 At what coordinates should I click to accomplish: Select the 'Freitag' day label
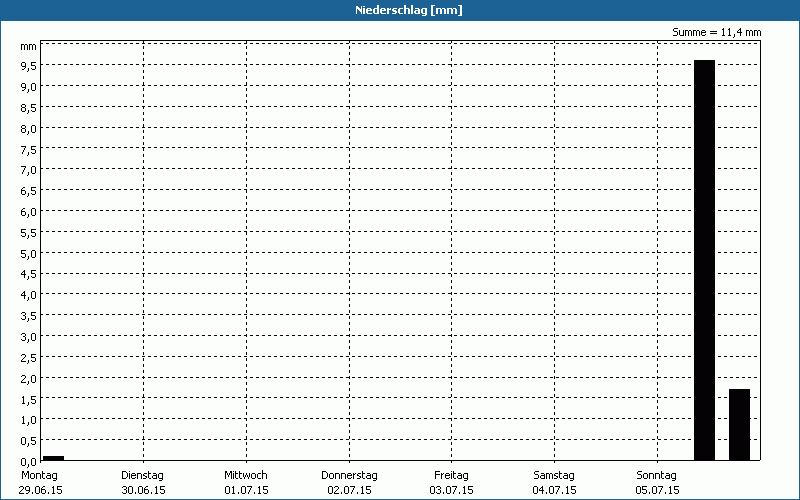pyautogui.click(x=451, y=475)
